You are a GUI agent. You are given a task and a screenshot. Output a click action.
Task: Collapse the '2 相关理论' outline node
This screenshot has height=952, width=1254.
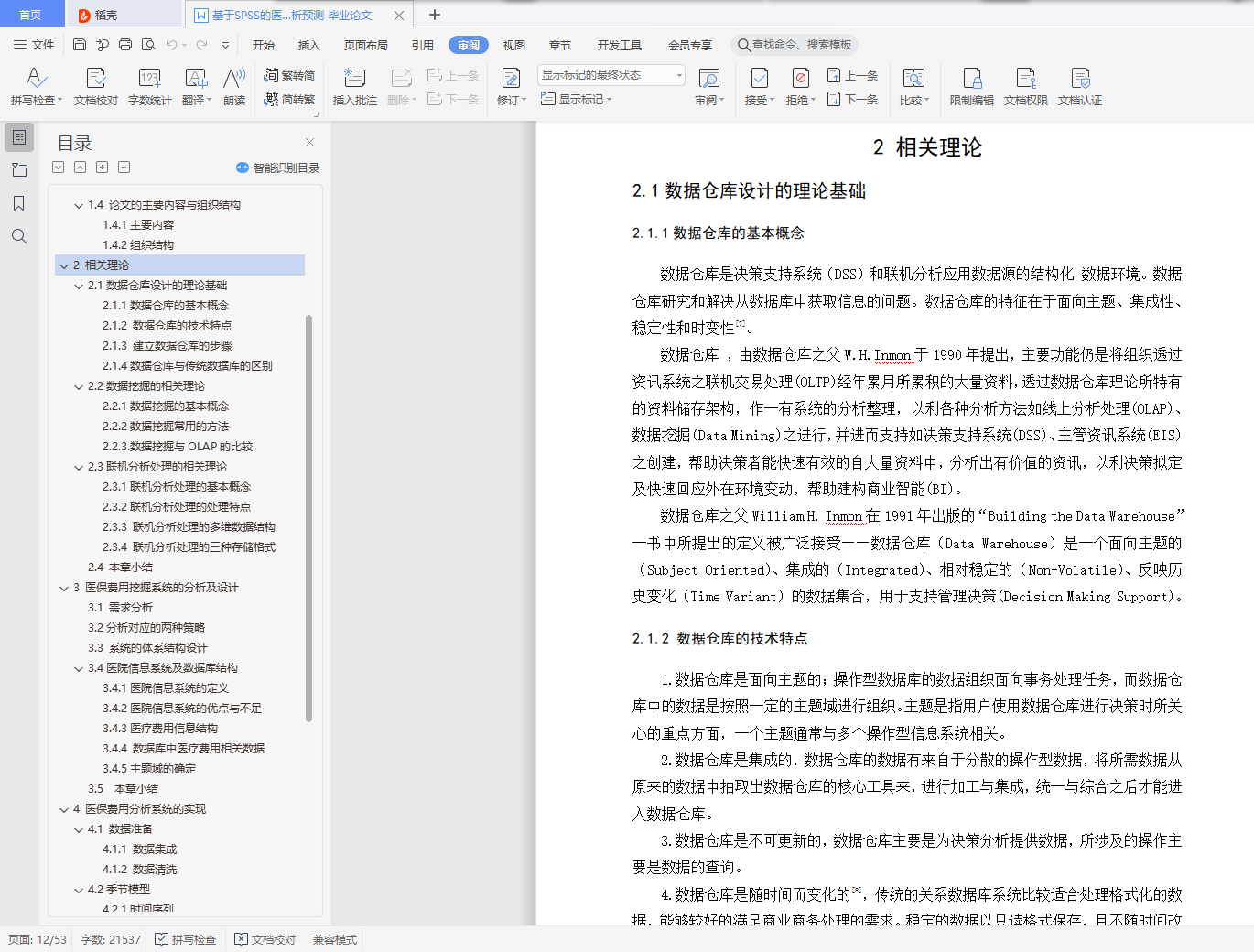(x=64, y=265)
